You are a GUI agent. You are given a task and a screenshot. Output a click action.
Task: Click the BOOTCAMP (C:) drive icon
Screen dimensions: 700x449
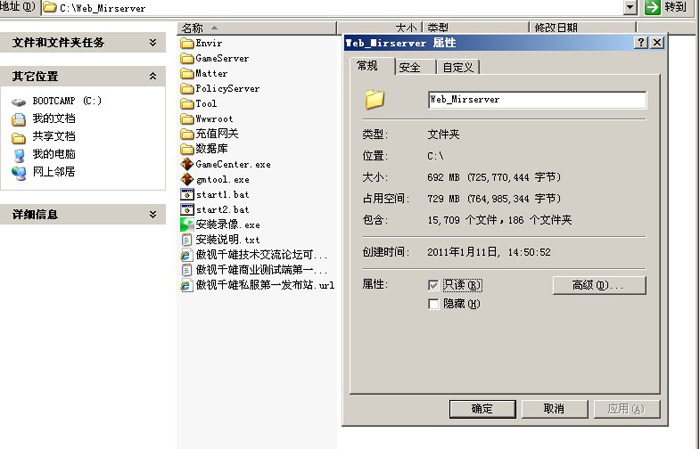[x=19, y=102]
